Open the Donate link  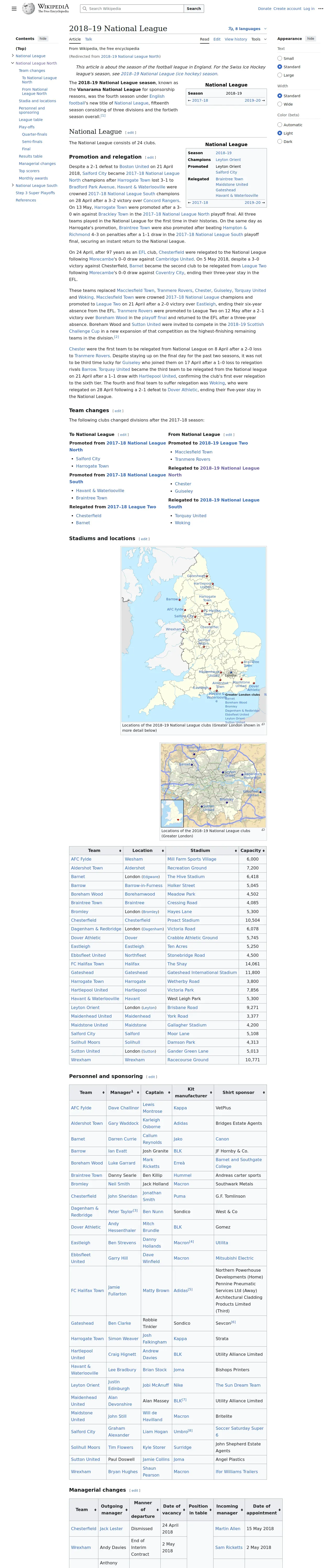click(265, 9)
